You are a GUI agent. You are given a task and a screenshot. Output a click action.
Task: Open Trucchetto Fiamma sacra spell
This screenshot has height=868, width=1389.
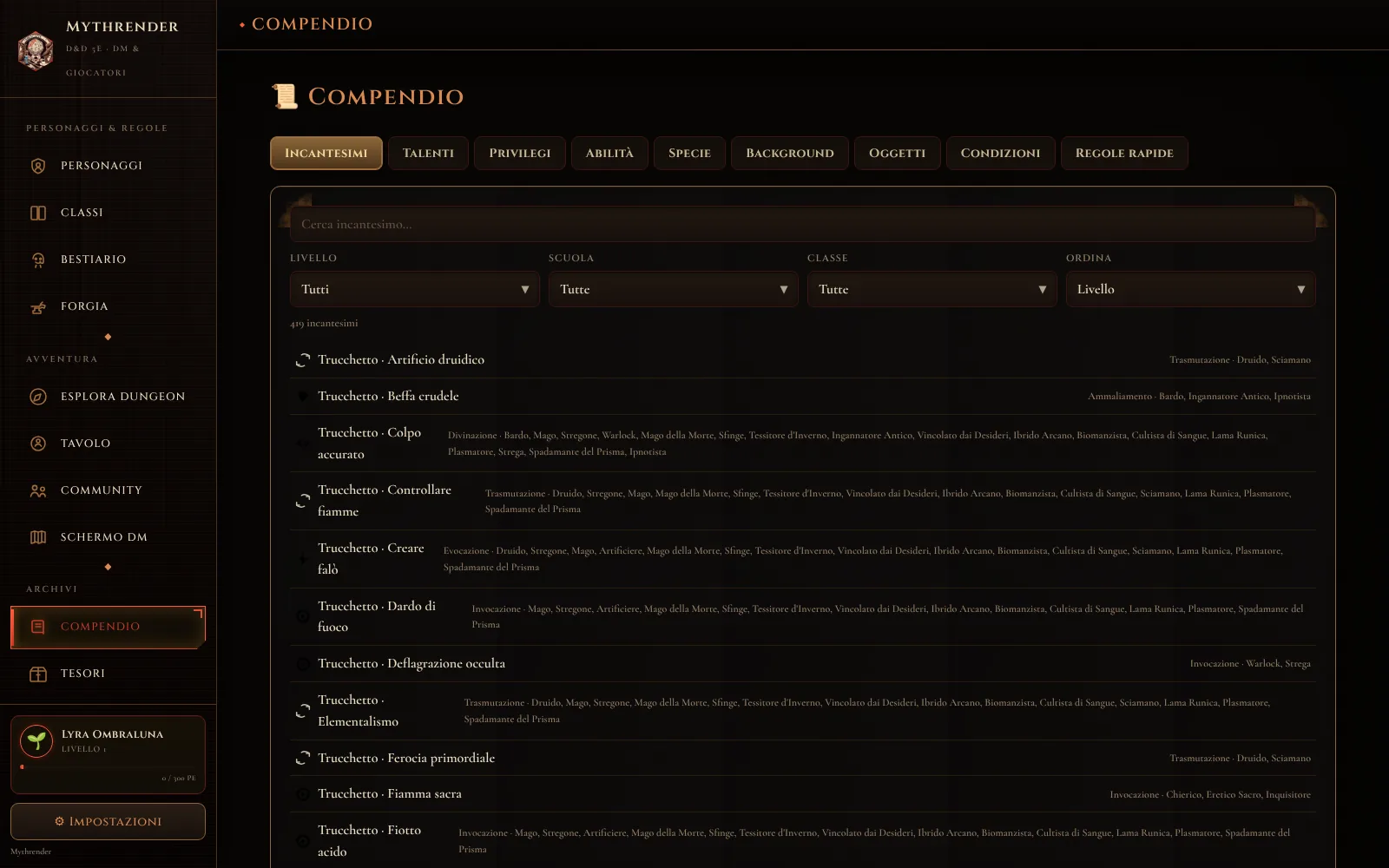[x=803, y=794]
